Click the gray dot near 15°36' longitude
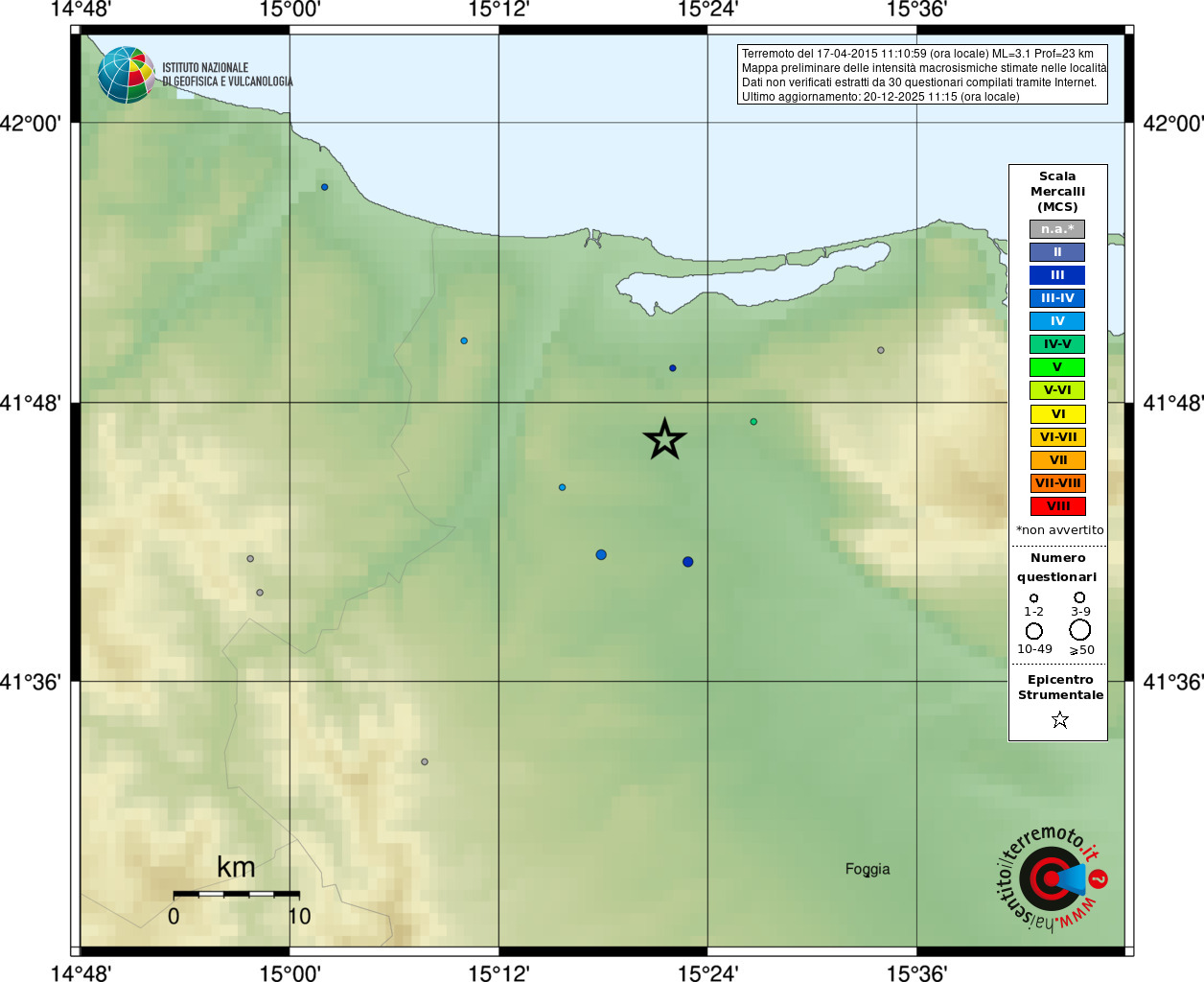This screenshot has height=982, width=1204. point(881,350)
